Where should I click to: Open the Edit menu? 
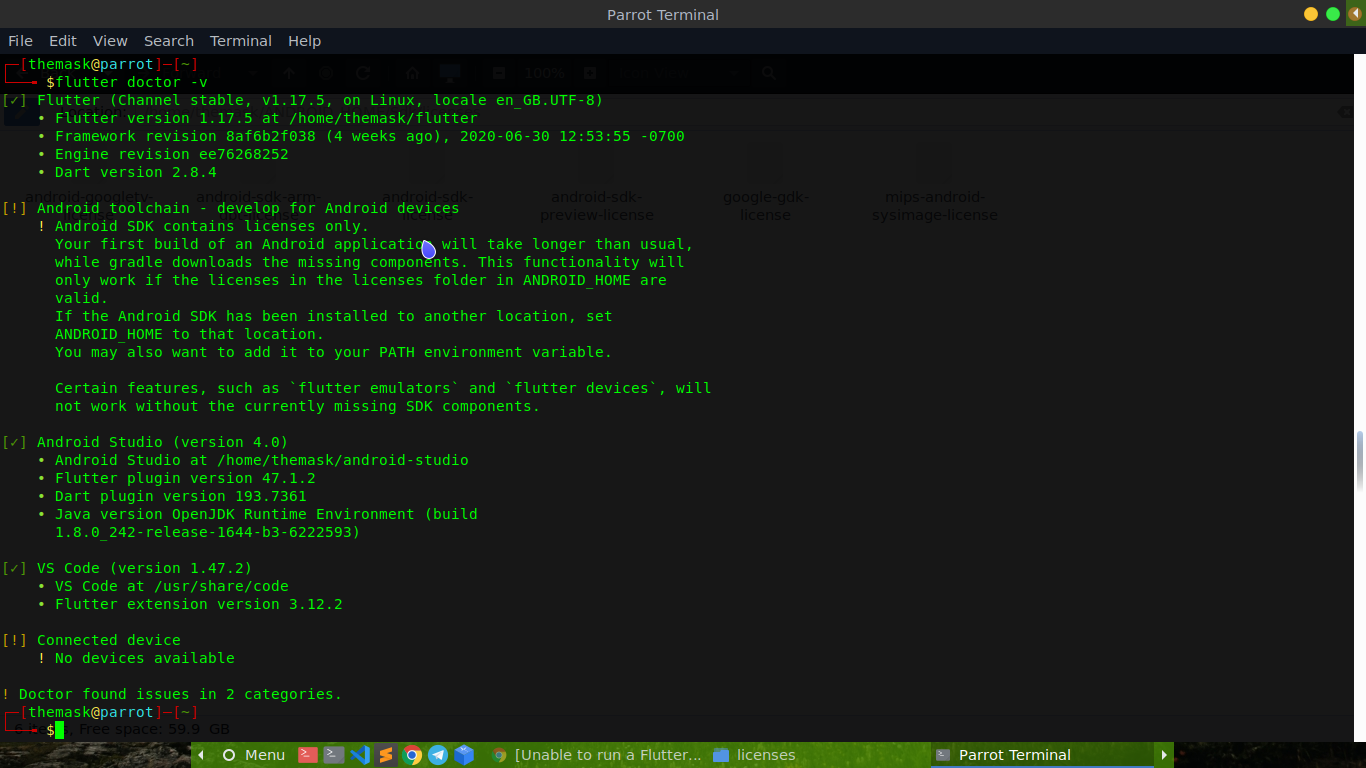(63, 41)
